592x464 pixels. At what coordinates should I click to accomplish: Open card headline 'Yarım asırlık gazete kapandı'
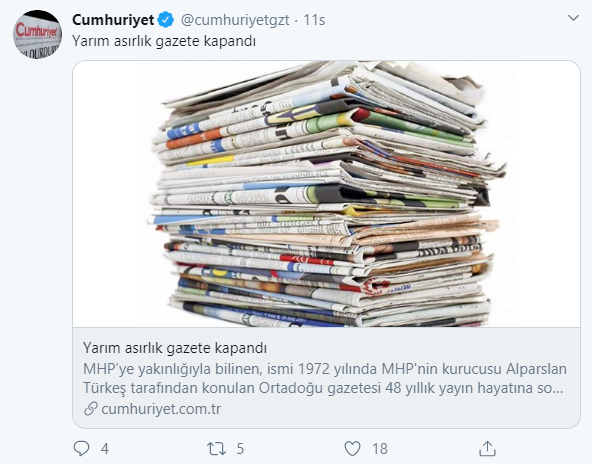175,348
